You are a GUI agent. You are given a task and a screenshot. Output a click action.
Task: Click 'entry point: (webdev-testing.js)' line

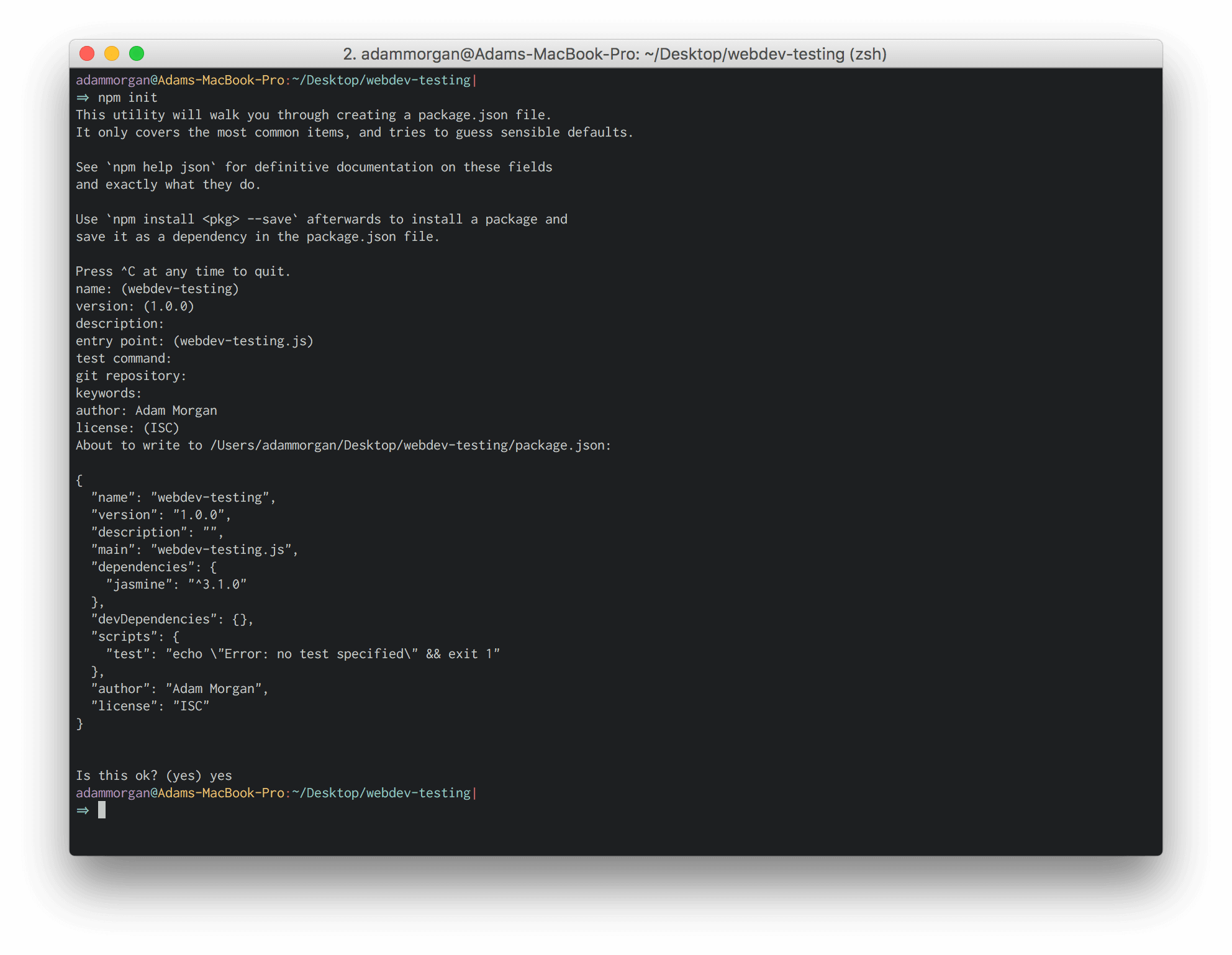[x=194, y=341]
